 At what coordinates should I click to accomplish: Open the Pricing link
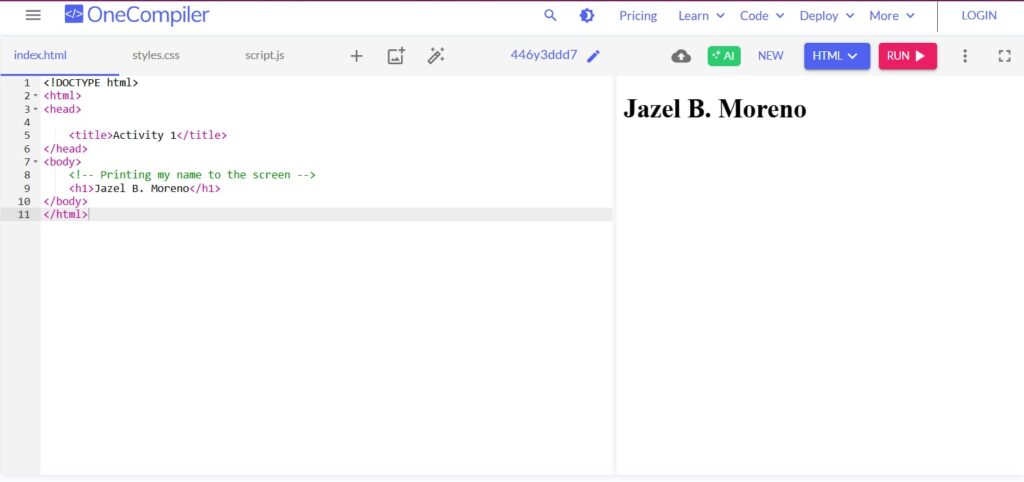[638, 15]
